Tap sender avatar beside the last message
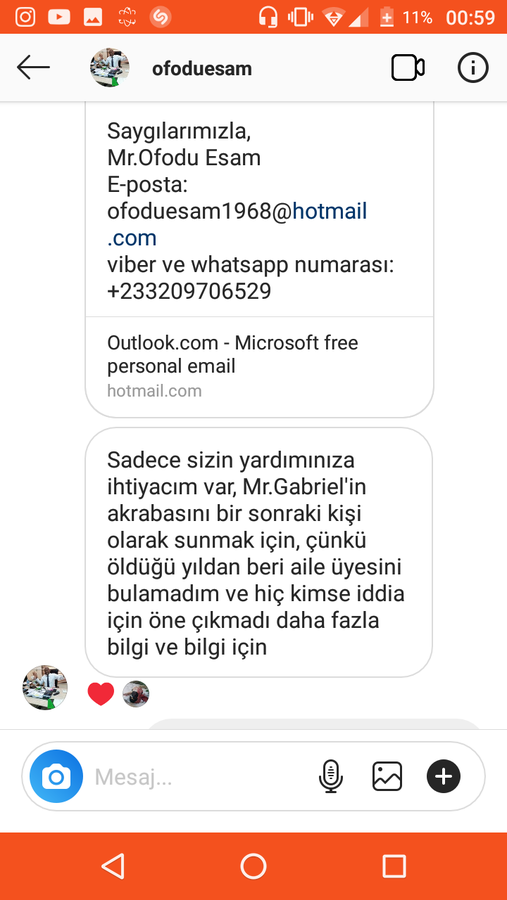This screenshot has width=507, height=900. (x=45, y=687)
